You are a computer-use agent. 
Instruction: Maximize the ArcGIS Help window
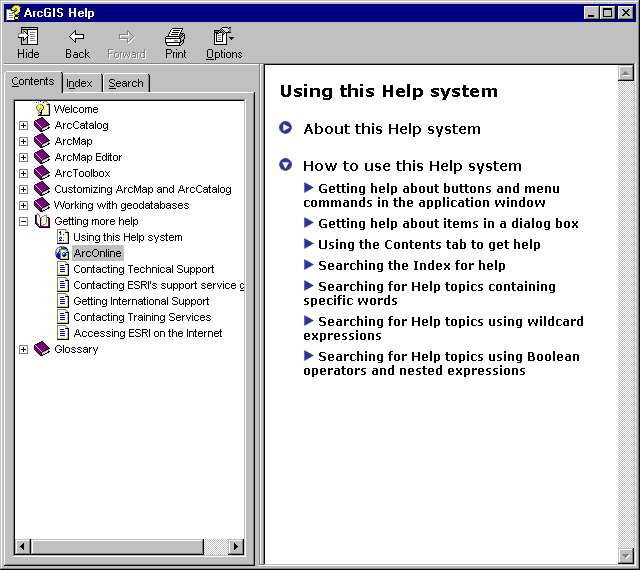[x=607, y=13]
